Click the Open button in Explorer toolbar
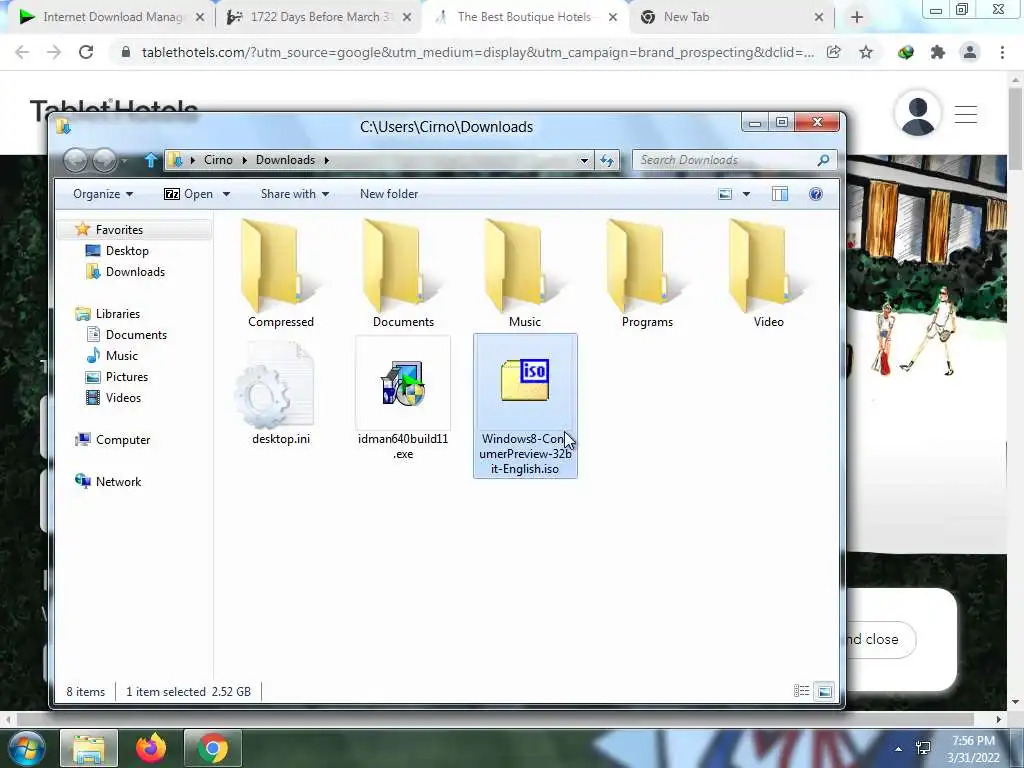The width and height of the screenshot is (1024, 768). [x=188, y=194]
